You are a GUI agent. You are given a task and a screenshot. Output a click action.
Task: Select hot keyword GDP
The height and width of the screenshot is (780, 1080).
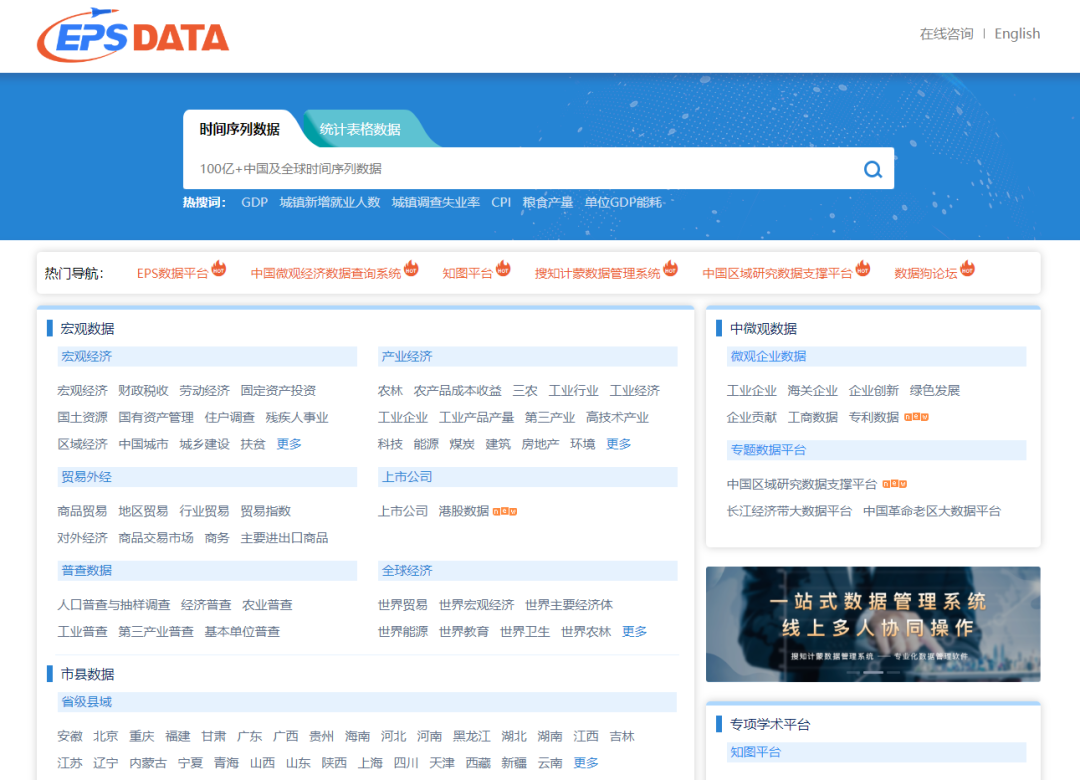tap(254, 202)
